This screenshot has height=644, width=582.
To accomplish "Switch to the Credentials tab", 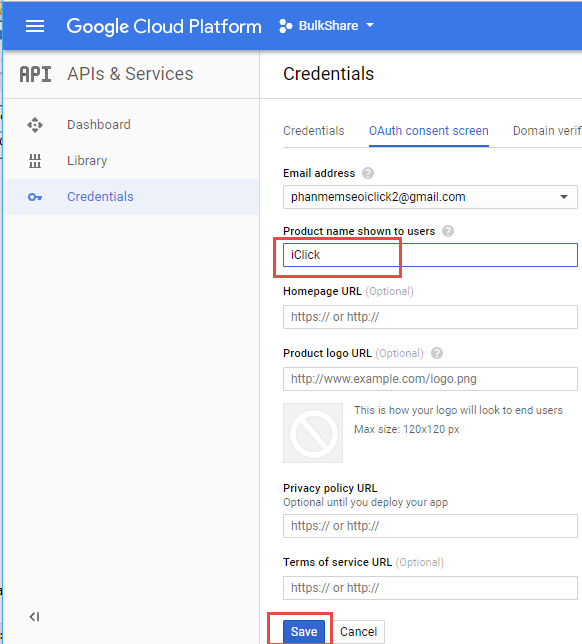I will point(313,131).
